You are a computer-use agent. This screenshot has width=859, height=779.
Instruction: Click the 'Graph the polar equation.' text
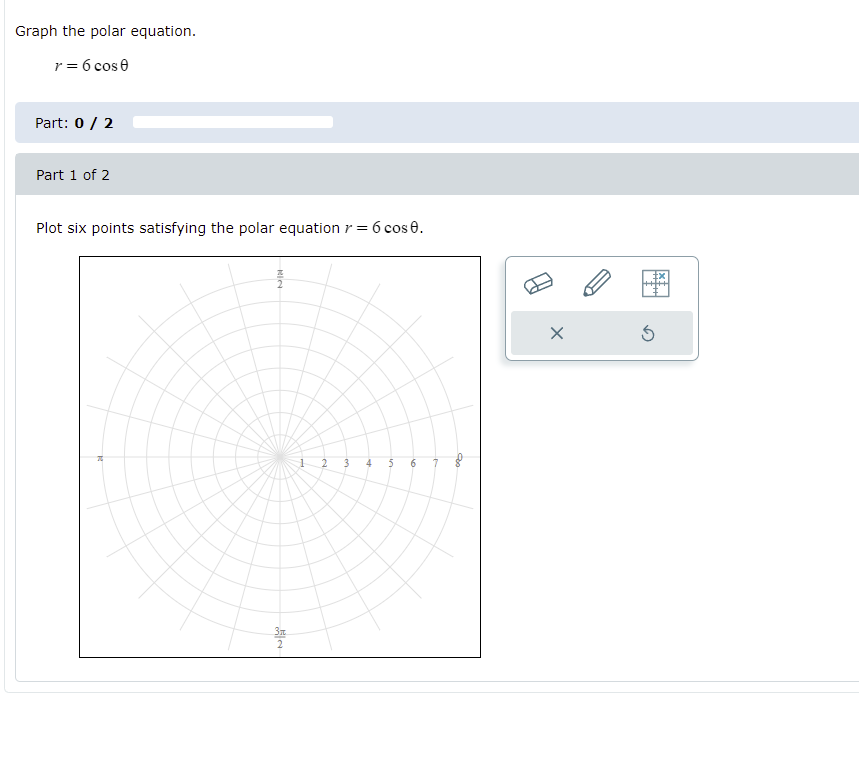pos(105,31)
